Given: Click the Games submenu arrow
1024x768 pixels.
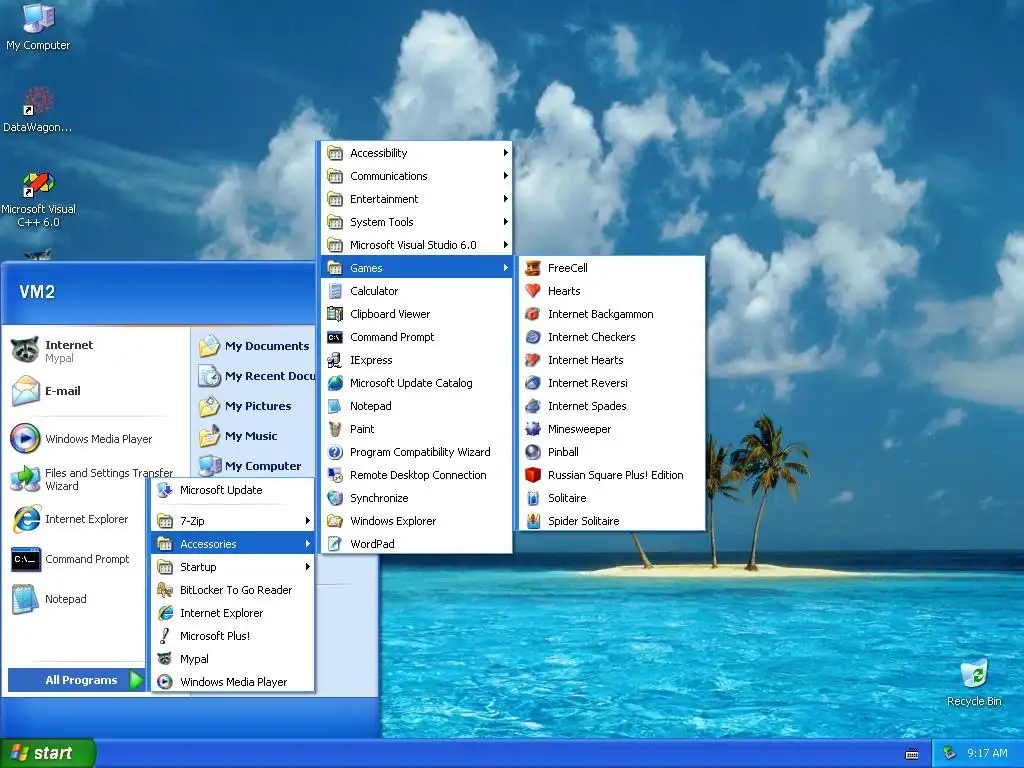Looking at the screenshot, I should click(505, 268).
